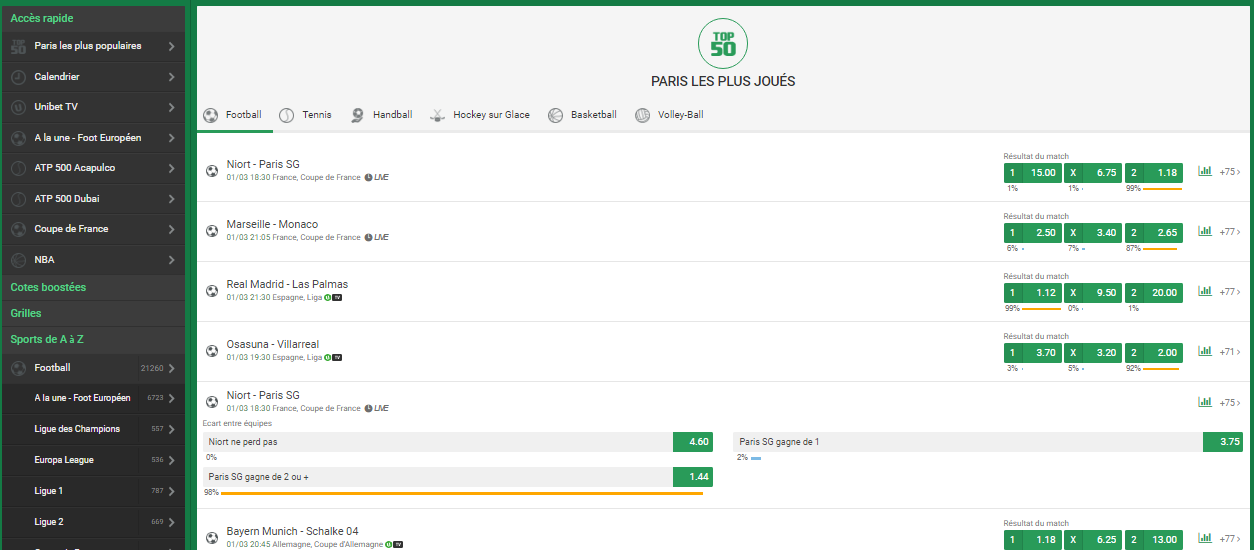Show +71 more bets for Osasuna - Villarreal
The width and height of the screenshot is (1254, 550).
coord(1229,352)
